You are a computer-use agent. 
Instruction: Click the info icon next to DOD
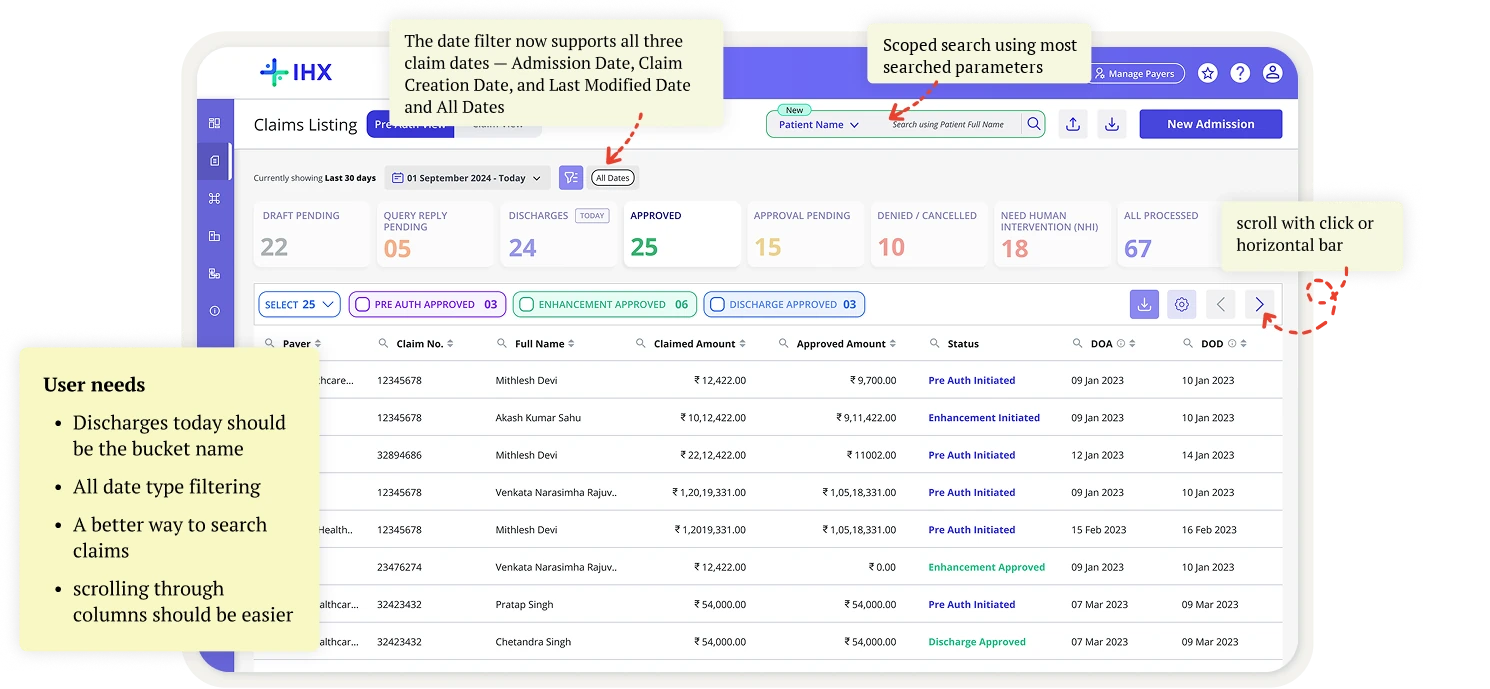tap(1231, 343)
